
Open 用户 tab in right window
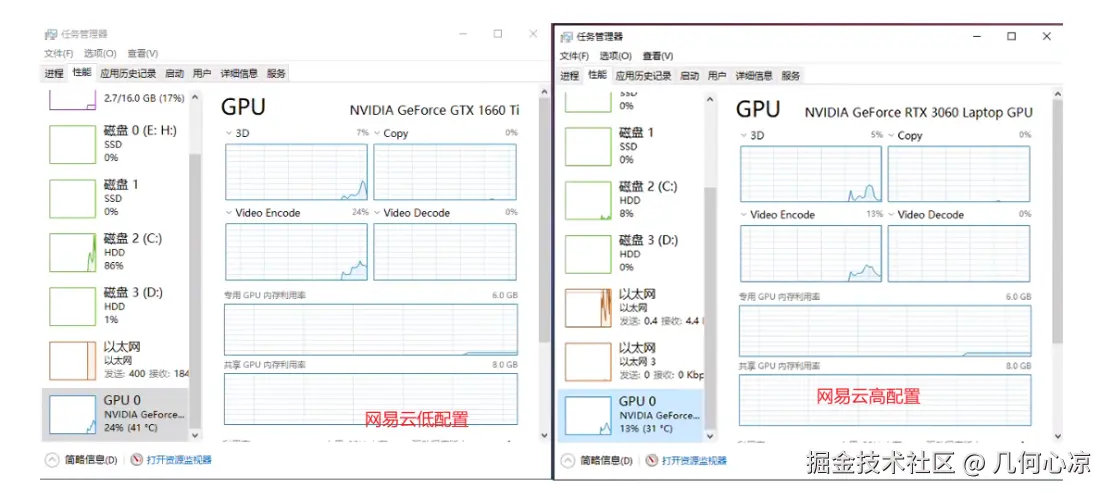tap(717, 76)
